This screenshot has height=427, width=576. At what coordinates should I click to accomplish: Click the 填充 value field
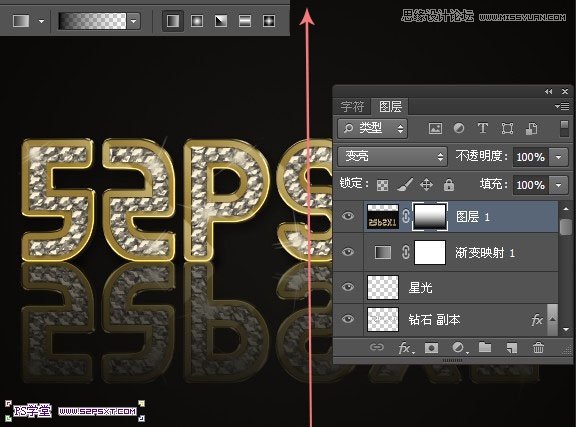point(530,185)
